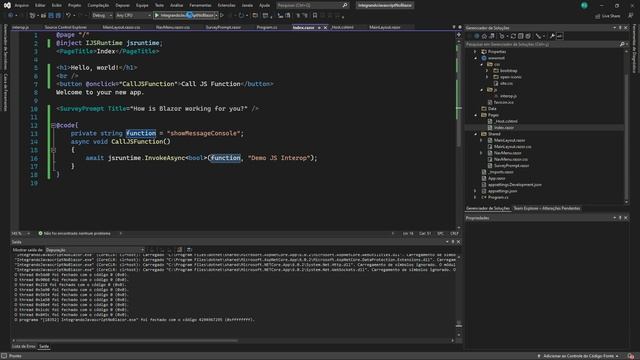Select interop.js in Solution Explorer
640x360 pixels.
(508, 96)
